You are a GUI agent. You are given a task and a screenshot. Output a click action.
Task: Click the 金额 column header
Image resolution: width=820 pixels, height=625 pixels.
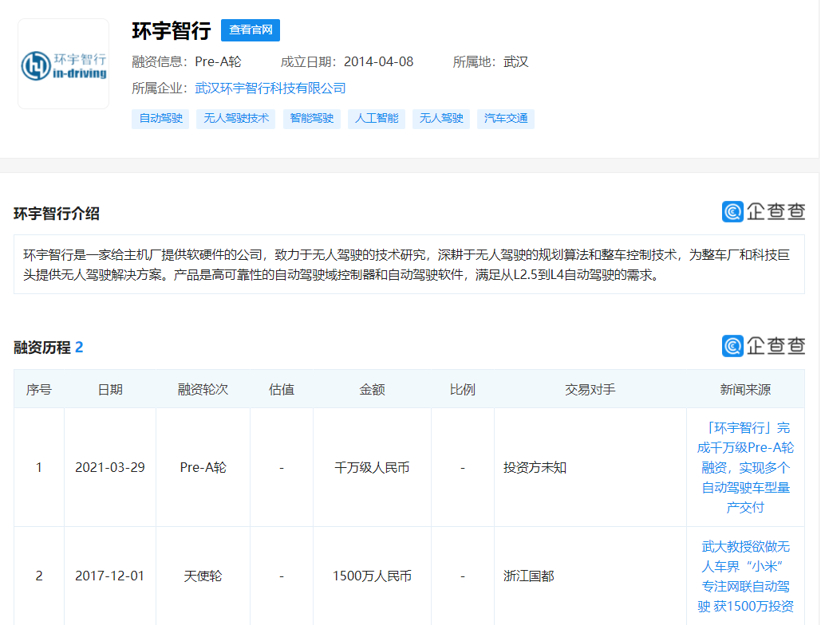372,389
